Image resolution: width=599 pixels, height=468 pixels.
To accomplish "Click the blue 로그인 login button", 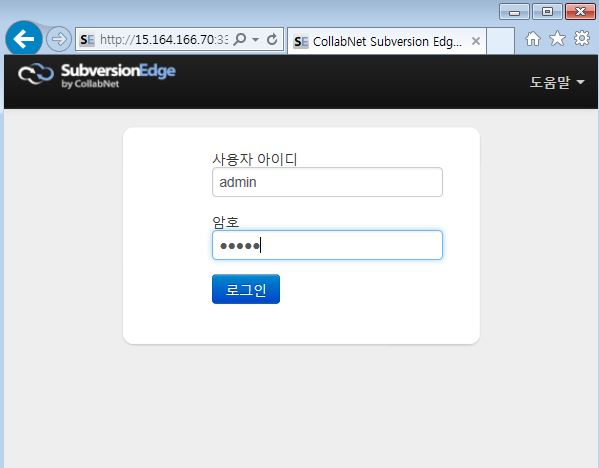I will 246,289.
